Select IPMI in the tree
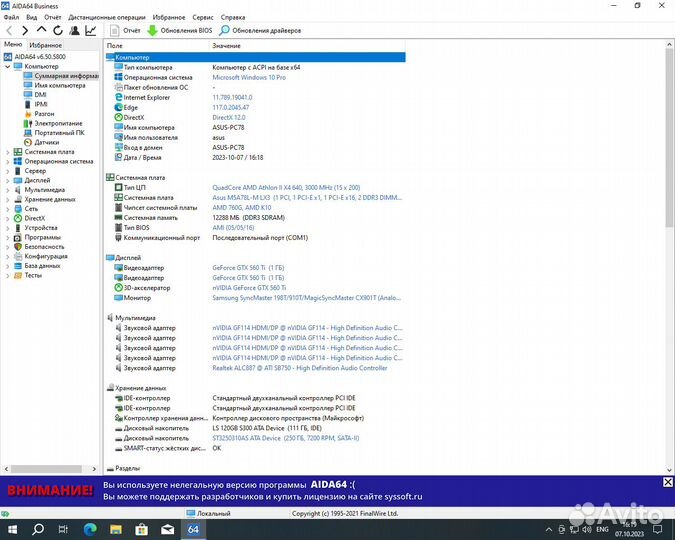This screenshot has width=675, height=540. pyautogui.click(x=36, y=104)
